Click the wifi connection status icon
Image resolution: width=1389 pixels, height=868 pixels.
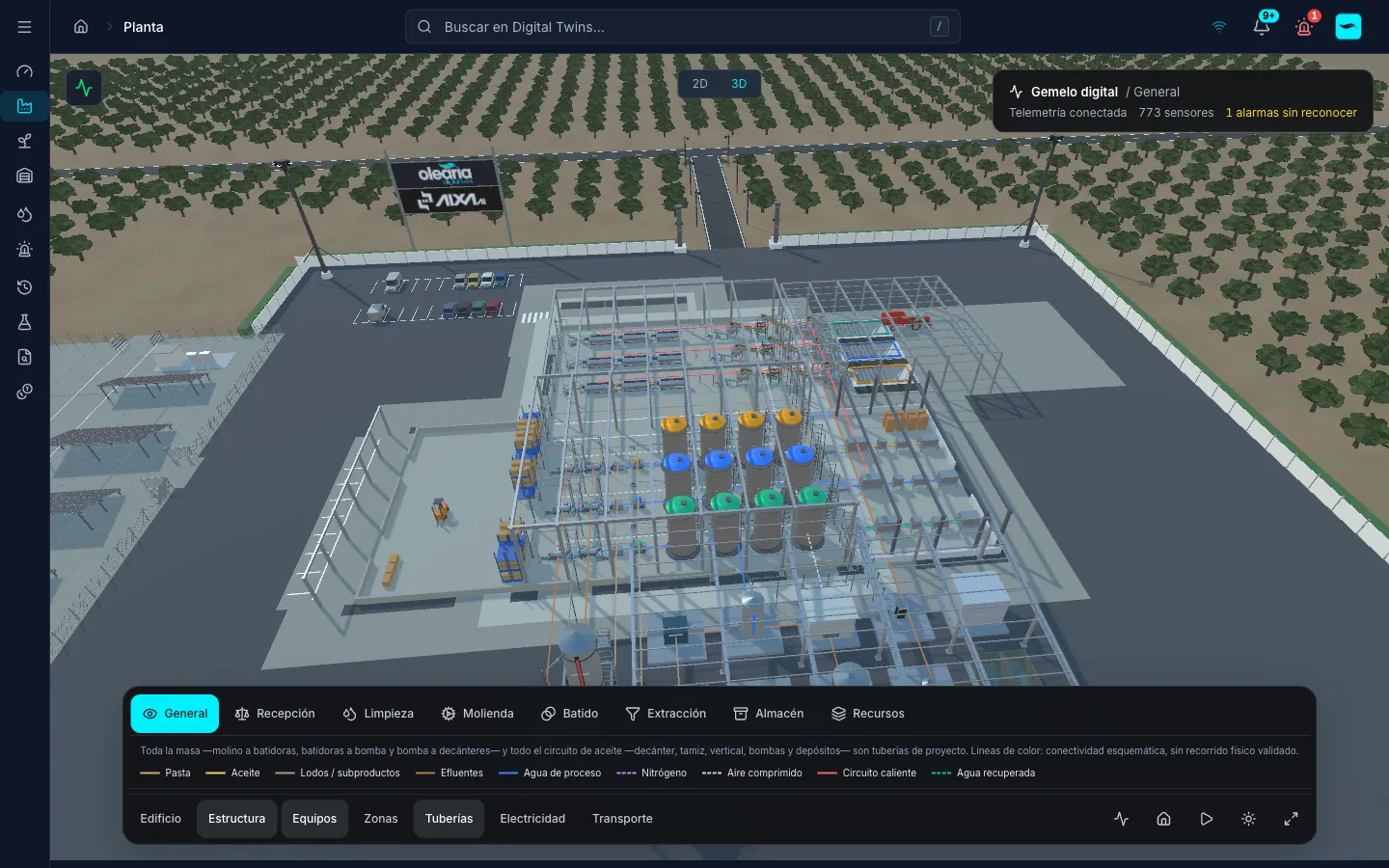1219,27
